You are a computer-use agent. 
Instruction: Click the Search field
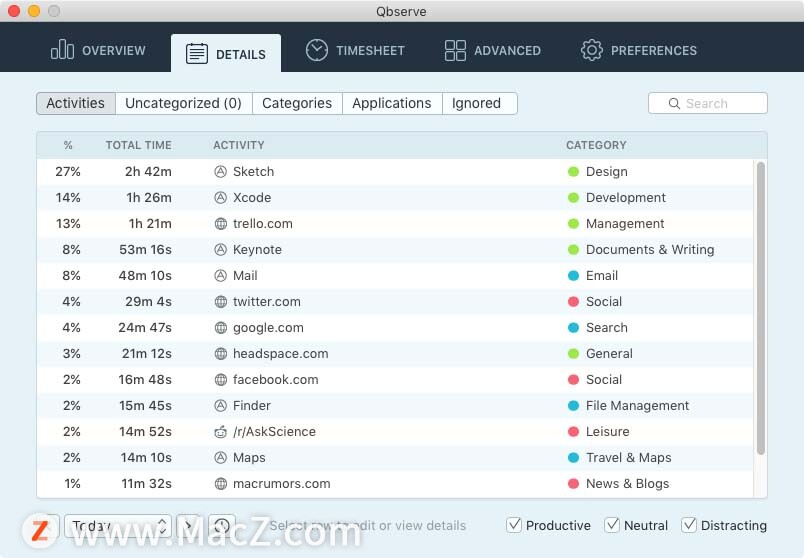tap(708, 103)
